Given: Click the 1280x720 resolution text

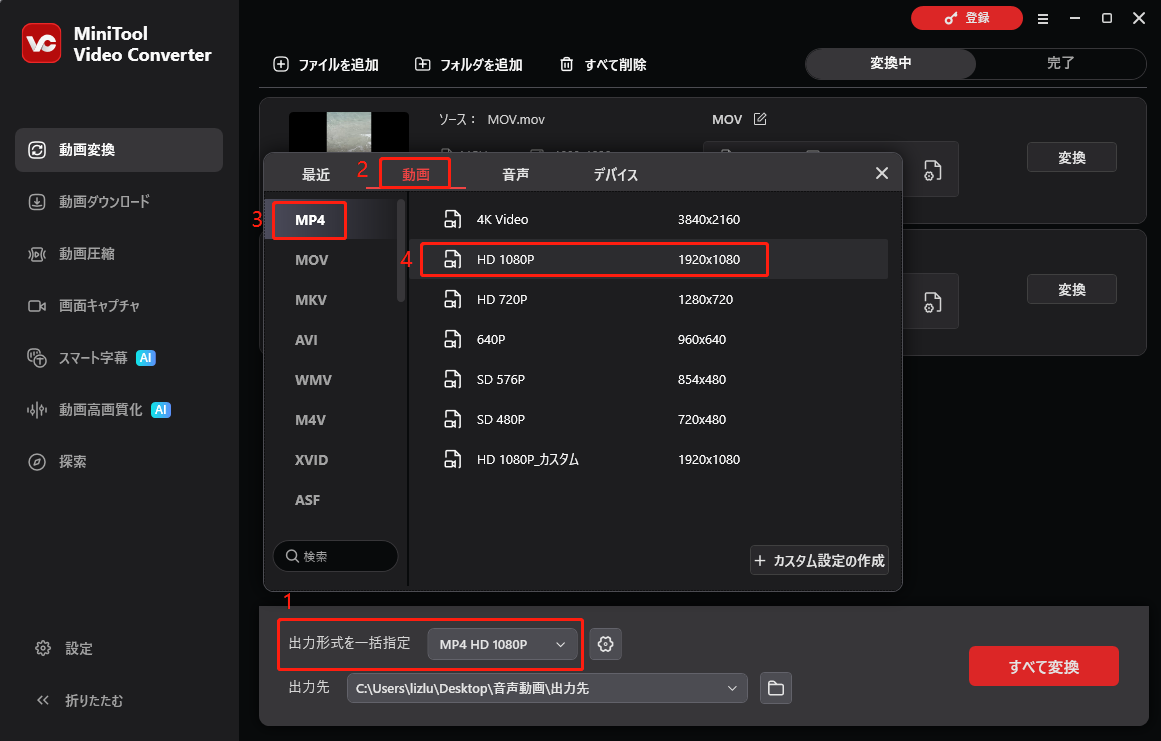Looking at the screenshot, I should pyautogui.click(x=705, y=299).
